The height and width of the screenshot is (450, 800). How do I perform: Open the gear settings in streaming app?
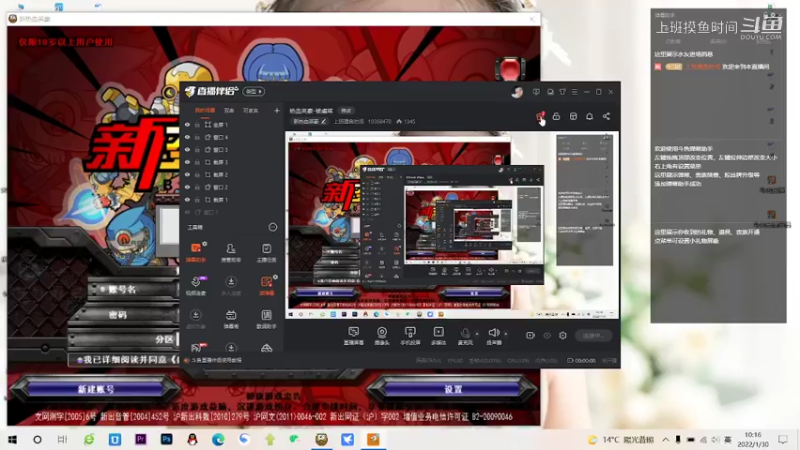tap(563, 335)
